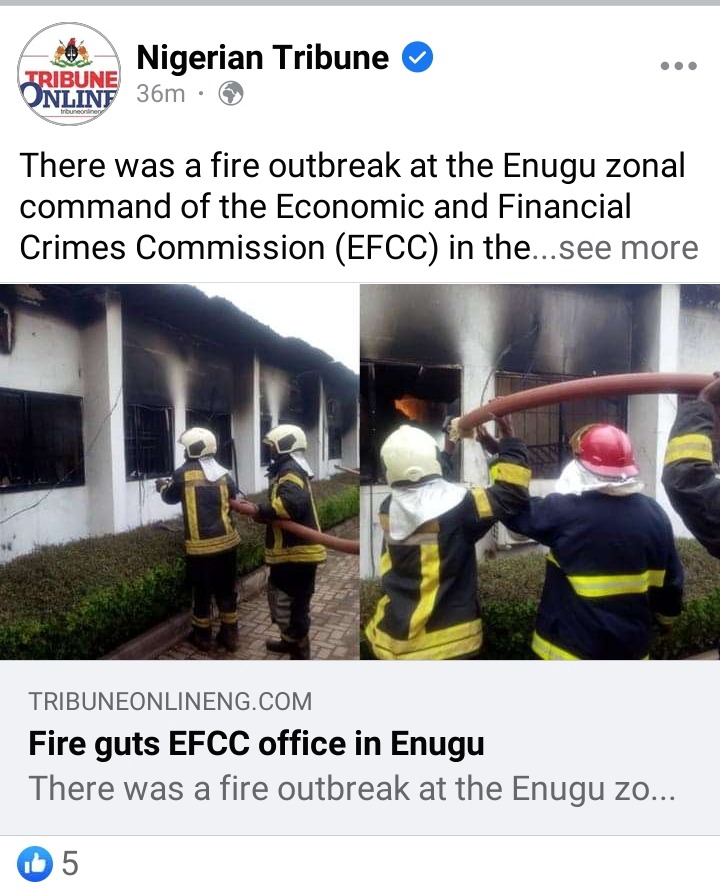View who reacted via the count 5

pos(70,863)
